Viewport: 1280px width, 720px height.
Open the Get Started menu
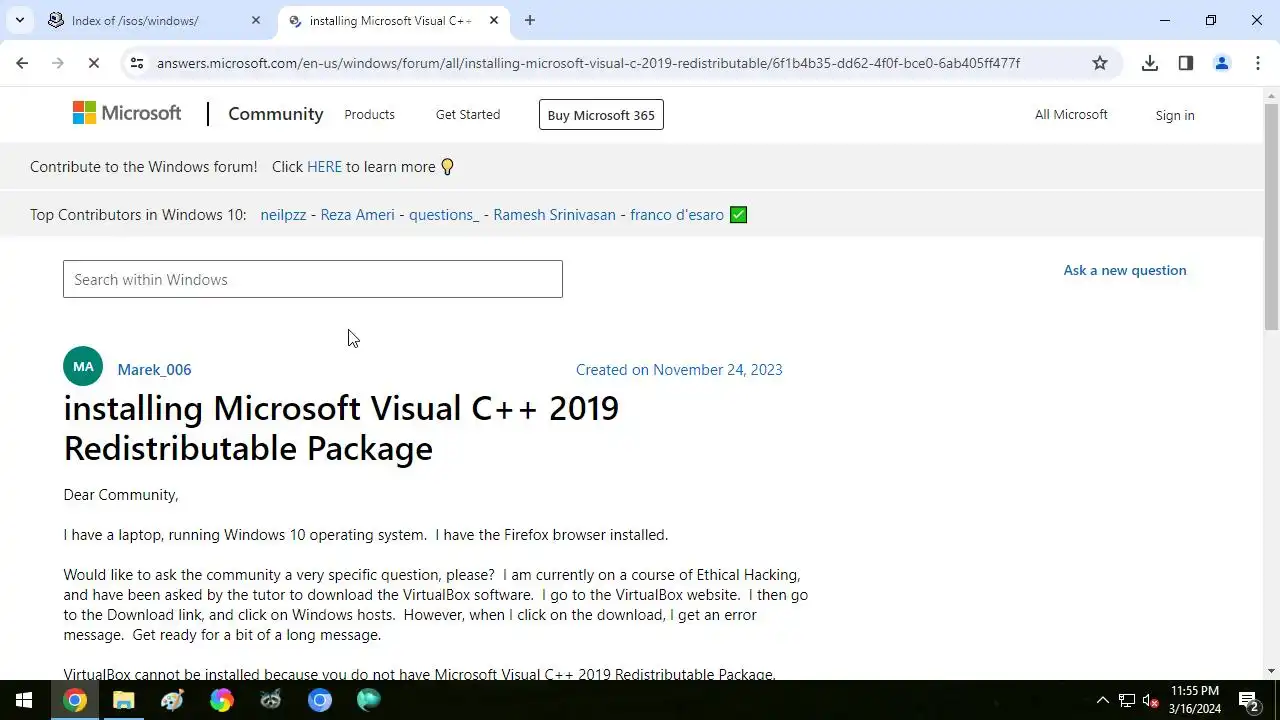(x=468, y=114)
